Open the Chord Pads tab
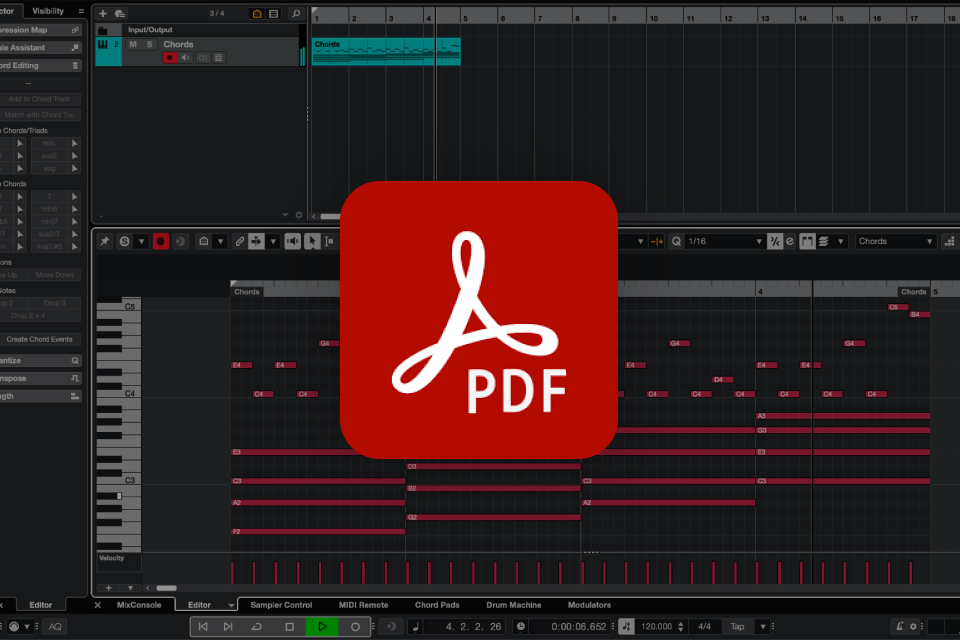The width and height of the screenshot is (960, 640). (x=437, y=605)
